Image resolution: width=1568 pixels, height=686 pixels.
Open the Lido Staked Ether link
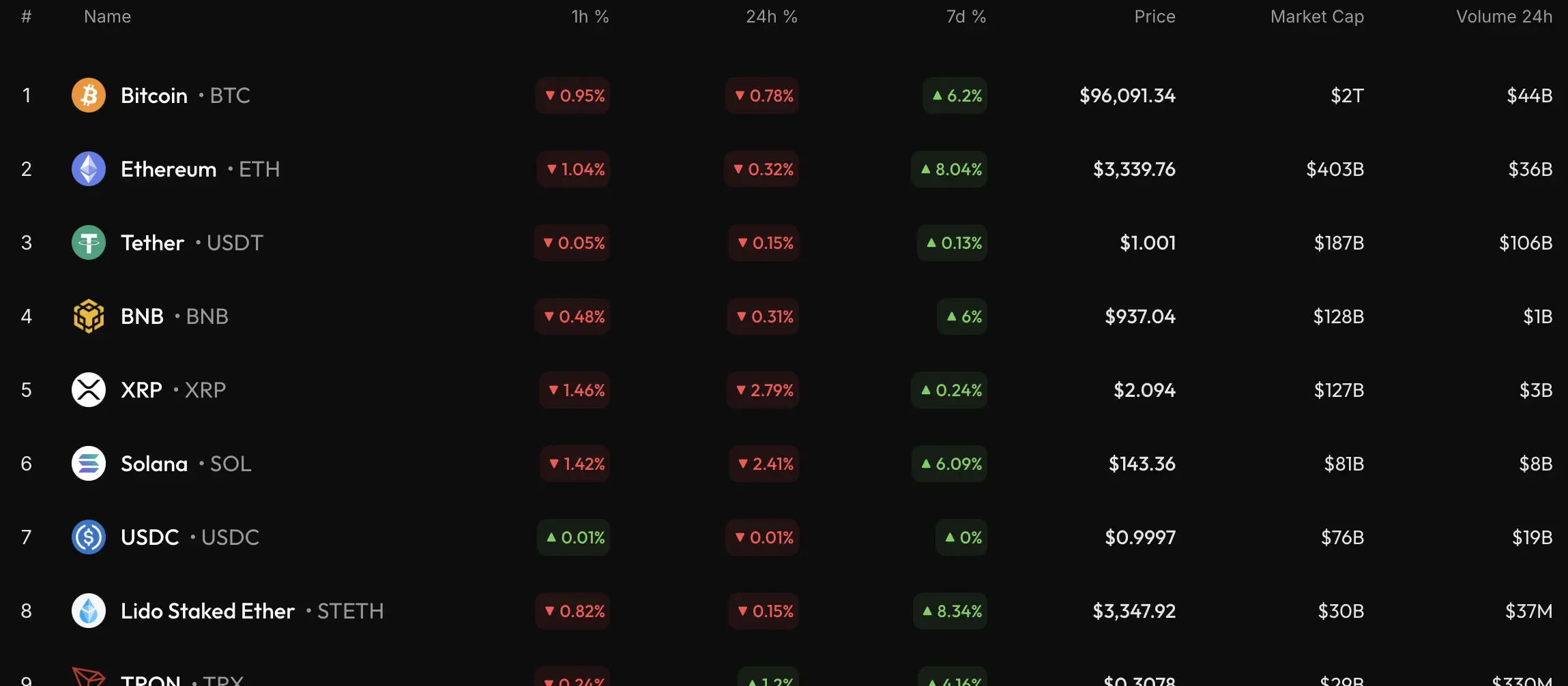point(207,611)
